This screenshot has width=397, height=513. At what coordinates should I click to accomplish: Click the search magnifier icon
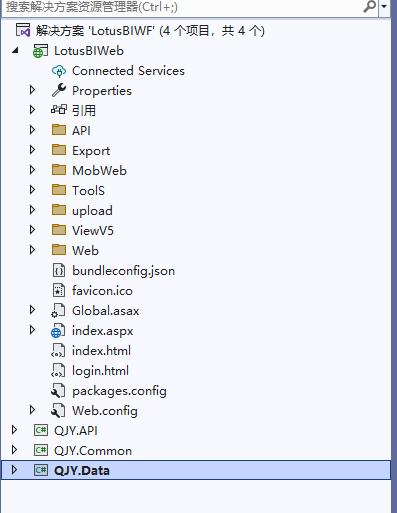(369, 6)
